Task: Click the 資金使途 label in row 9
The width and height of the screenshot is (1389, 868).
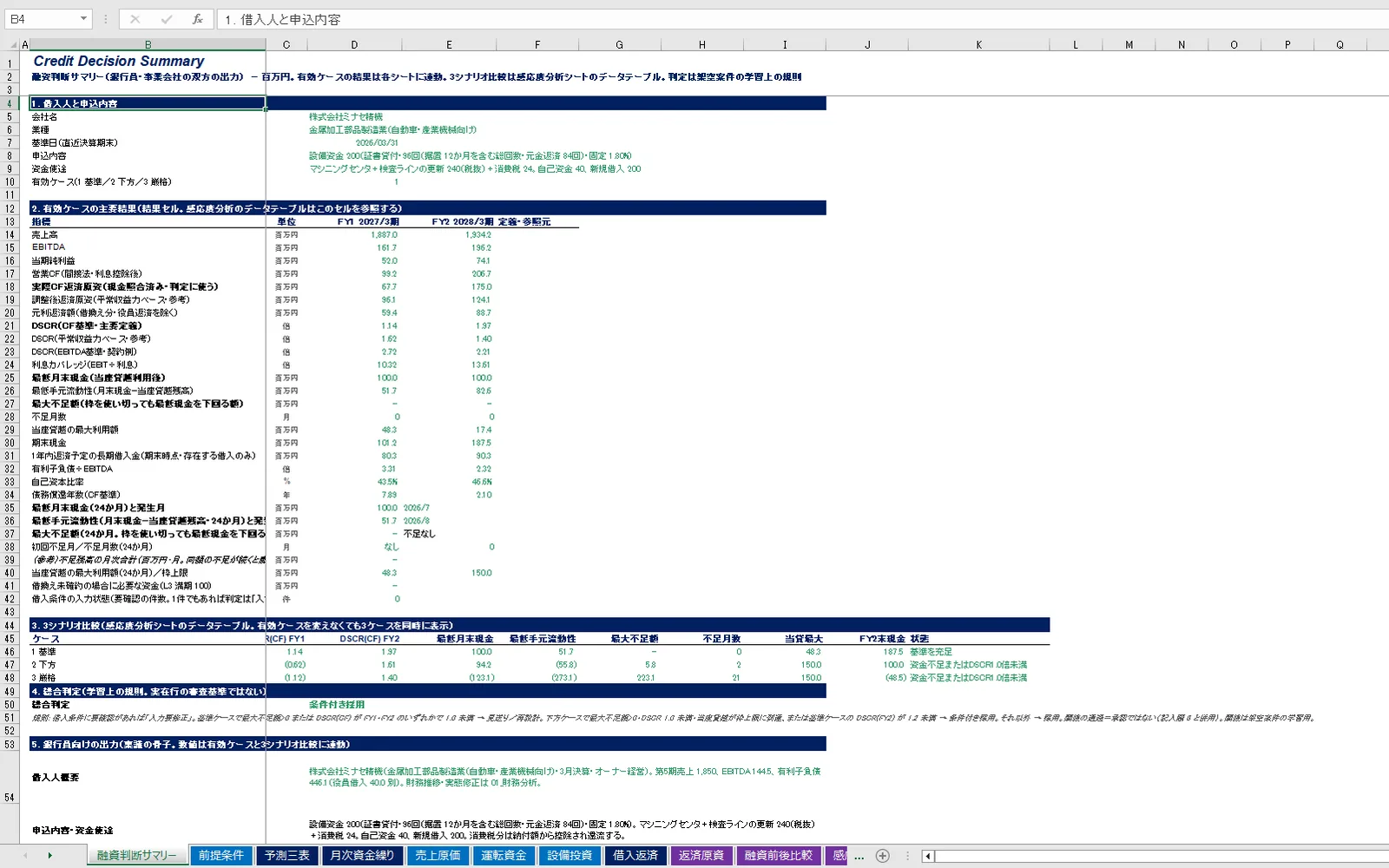Action: tap(49, 168)
